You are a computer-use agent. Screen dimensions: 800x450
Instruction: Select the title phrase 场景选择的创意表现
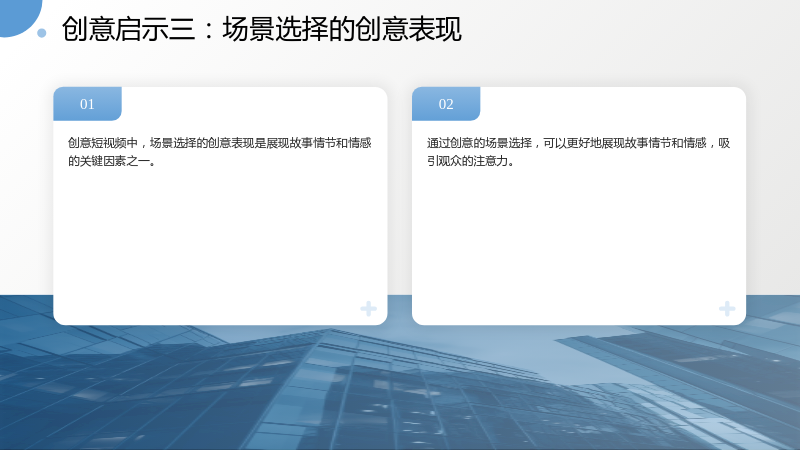point(342,29)
